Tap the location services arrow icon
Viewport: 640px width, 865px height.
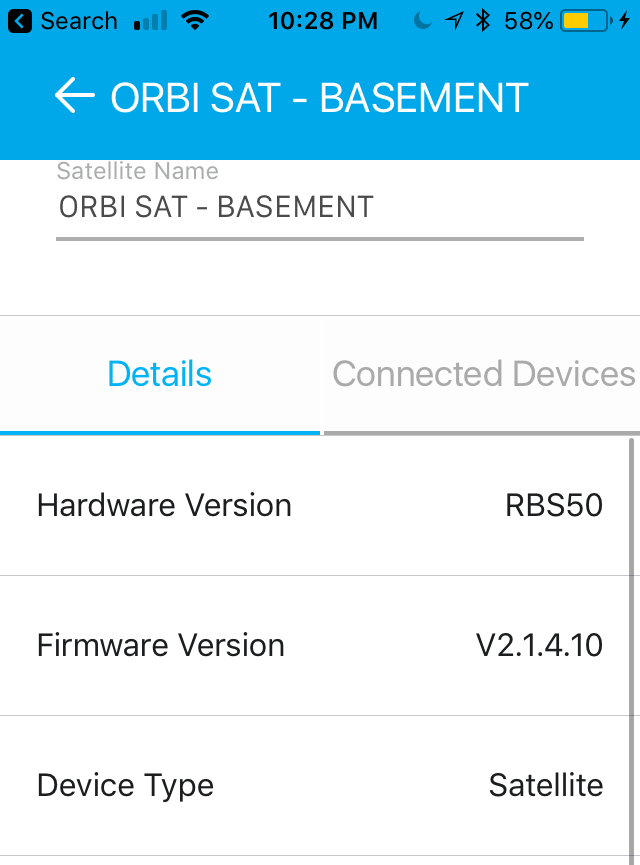point(454,21)
